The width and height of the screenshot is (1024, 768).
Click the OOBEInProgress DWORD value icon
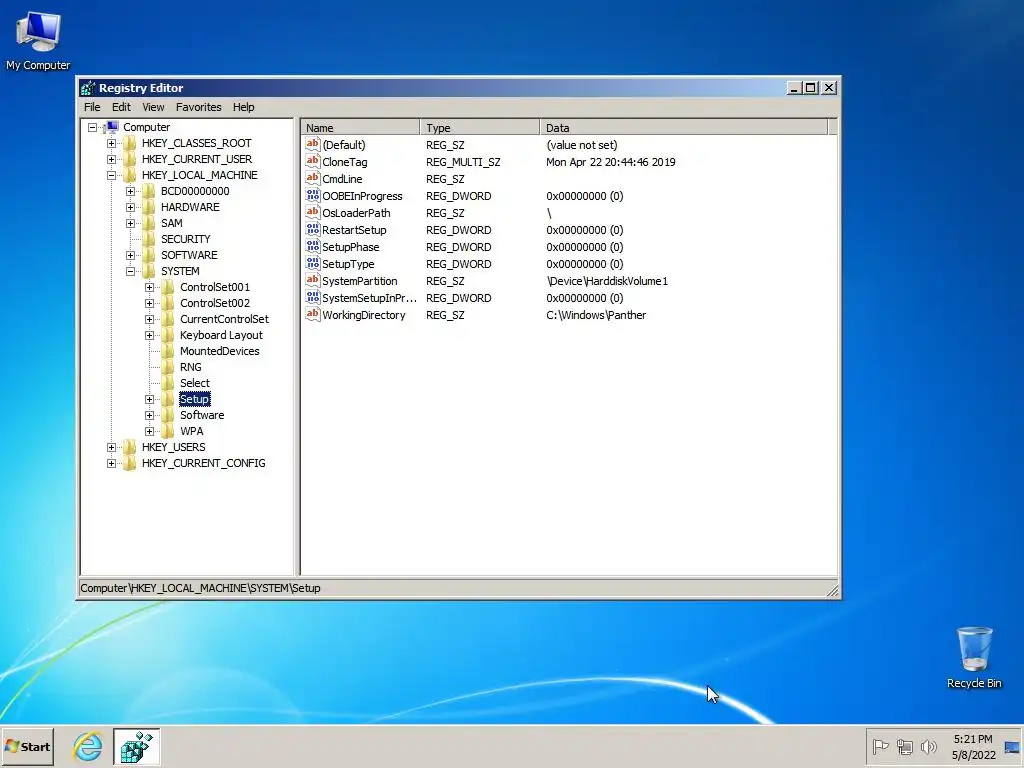(x=313, y=195)
